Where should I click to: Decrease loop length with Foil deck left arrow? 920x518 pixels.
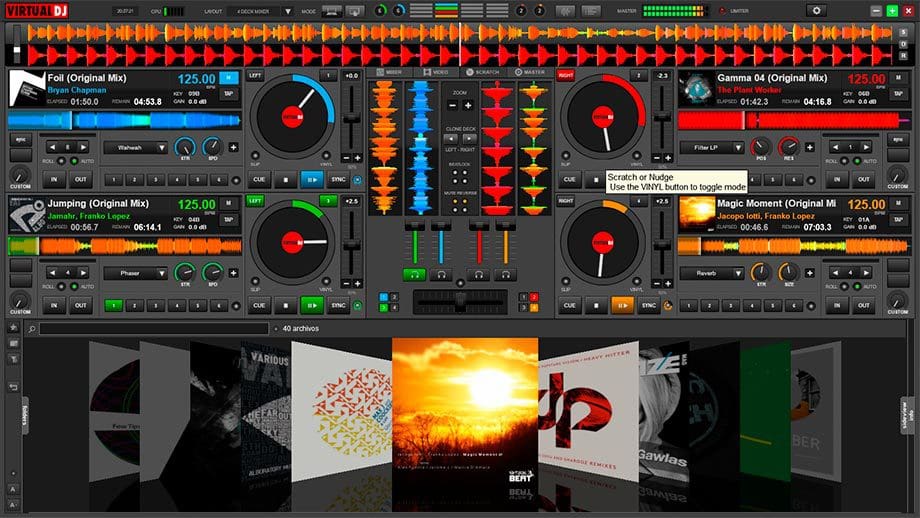click(52, 147)
